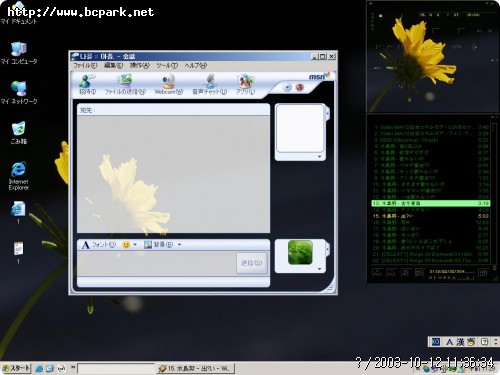Open the ツール(T) menu
The width and height of the screenshot is (500, 375).
(167, 65)
